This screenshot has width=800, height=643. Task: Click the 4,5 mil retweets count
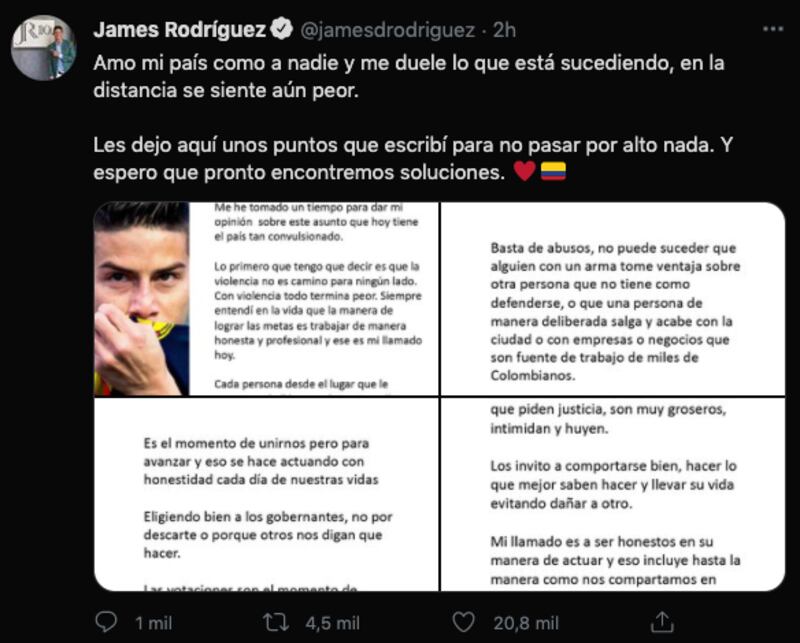[333, 623]
